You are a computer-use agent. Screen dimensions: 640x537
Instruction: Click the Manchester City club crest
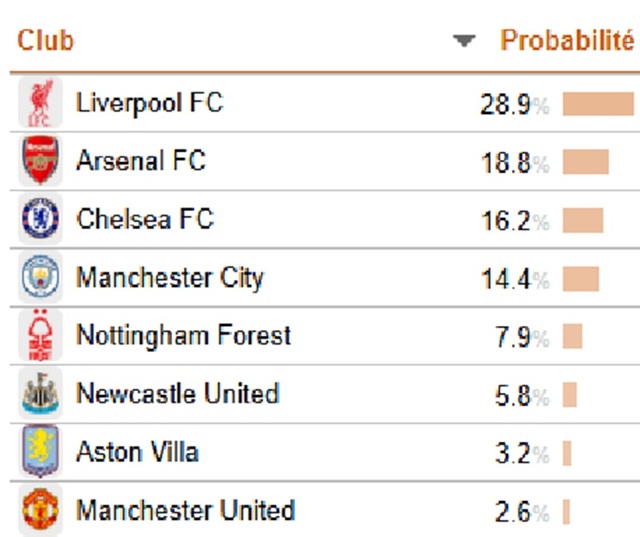pyautogui.click(x=40, y=277)
